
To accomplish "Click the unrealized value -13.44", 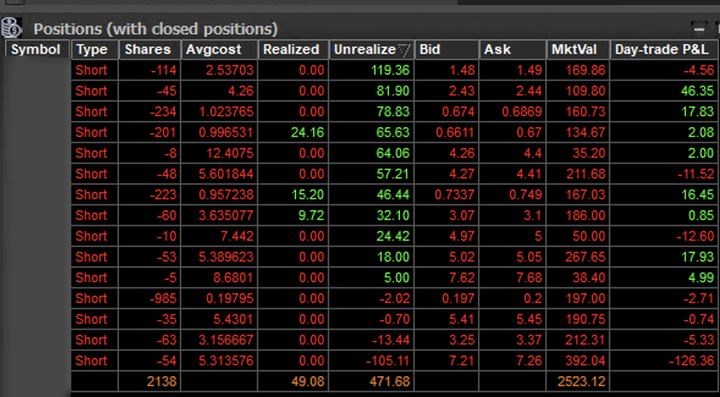I will 371,340.
